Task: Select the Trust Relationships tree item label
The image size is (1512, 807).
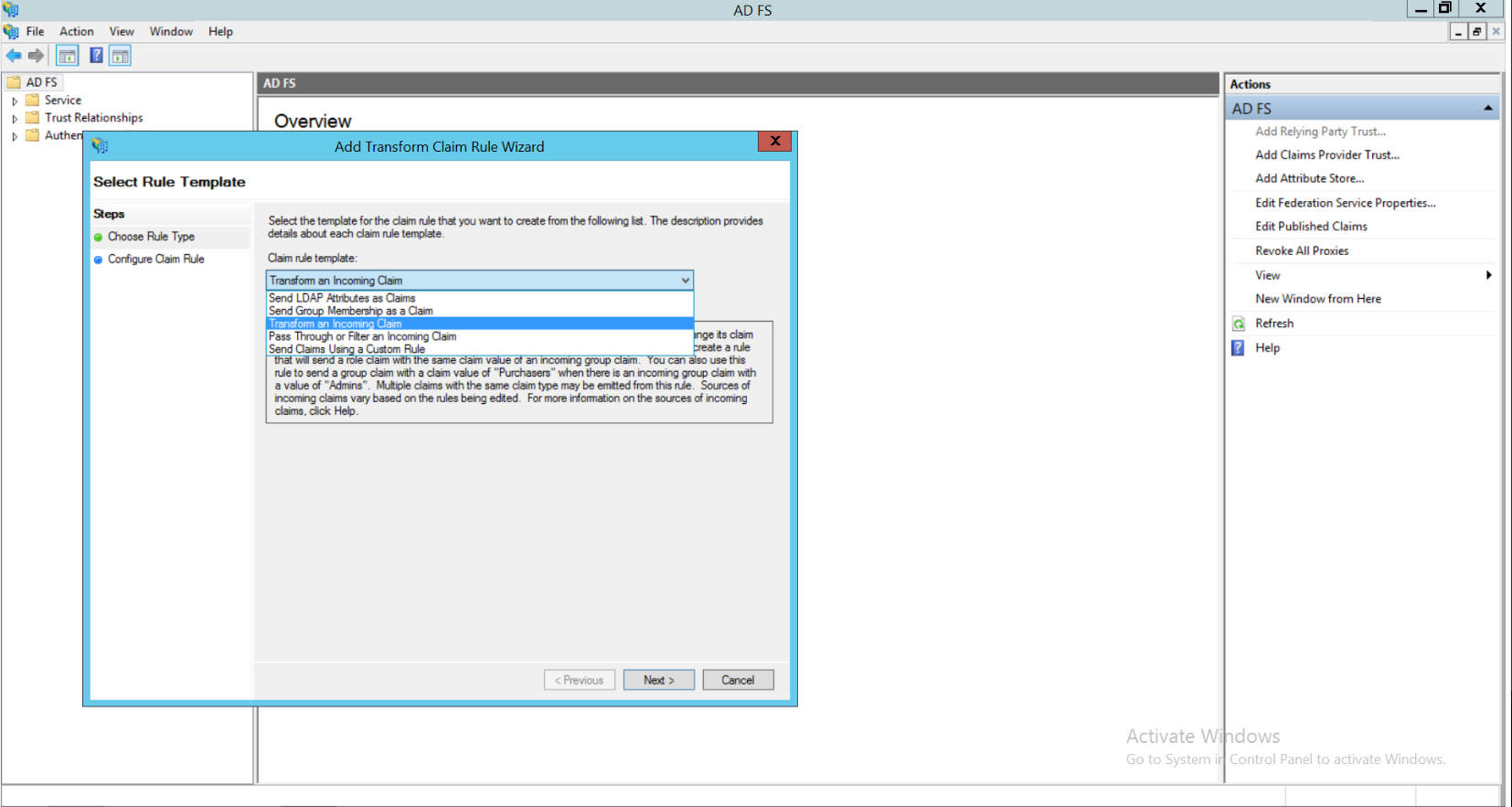Action: point(94,118)
